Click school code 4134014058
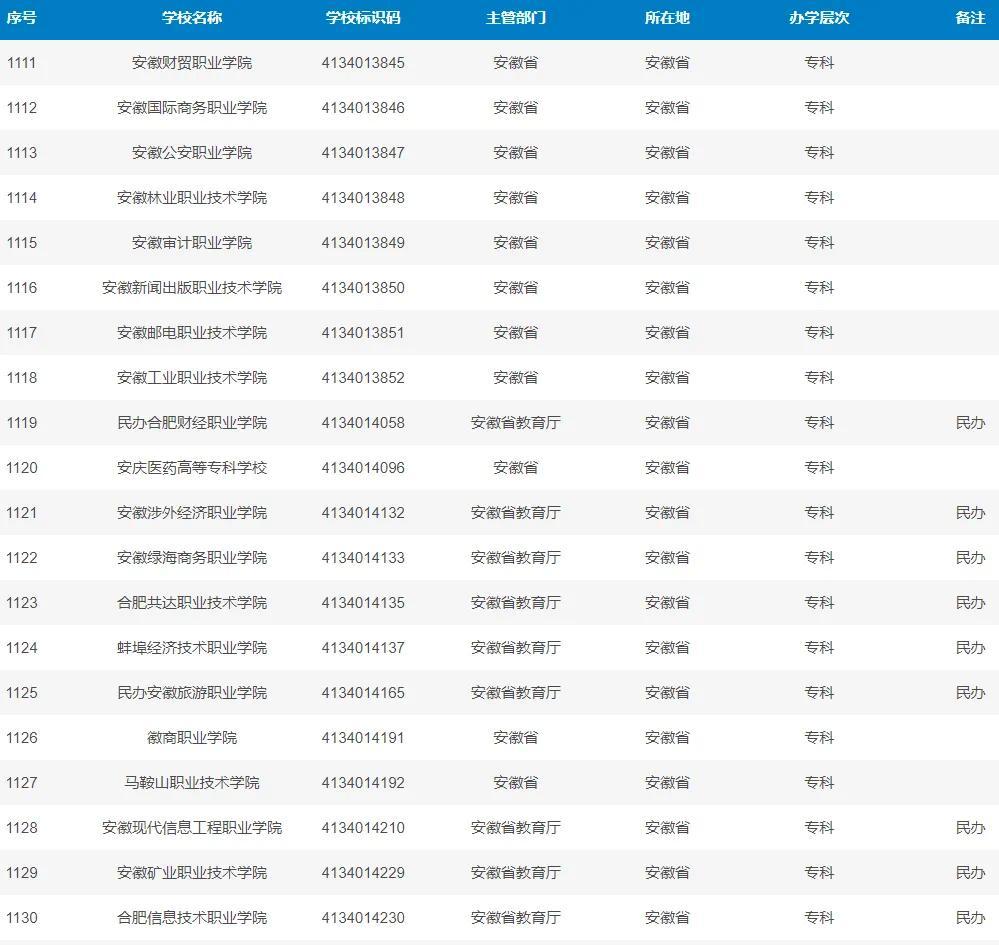Screen dimensions: 999x945 point(363,422)
